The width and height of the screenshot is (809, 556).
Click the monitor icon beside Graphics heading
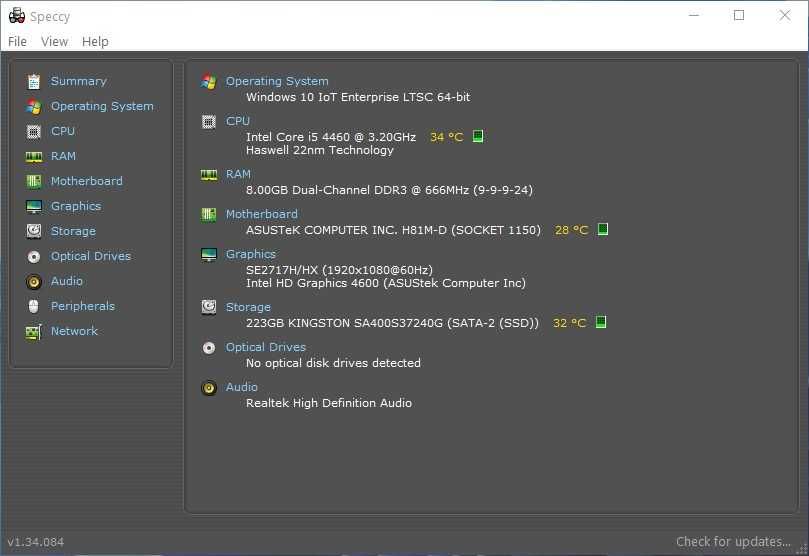click(209, 255)
